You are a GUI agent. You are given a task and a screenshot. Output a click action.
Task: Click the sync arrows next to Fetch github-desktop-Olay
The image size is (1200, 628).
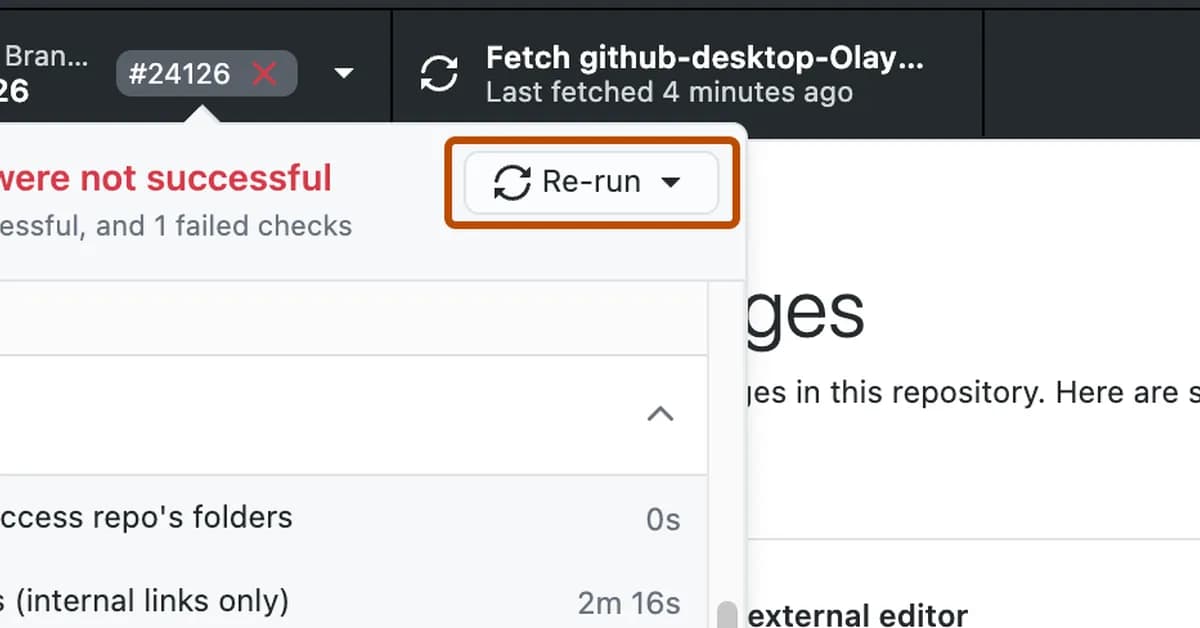438,73
